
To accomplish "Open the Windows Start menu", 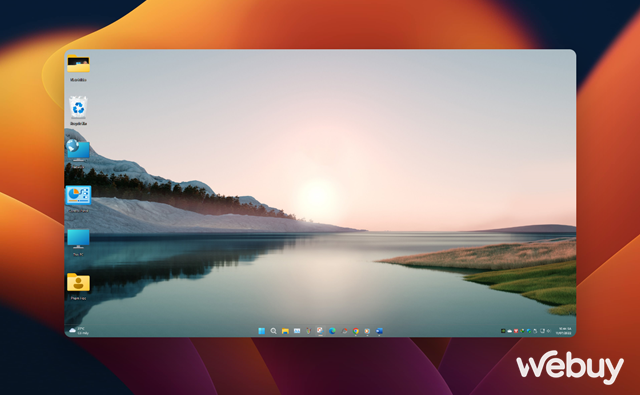I will tap(262, 331).
